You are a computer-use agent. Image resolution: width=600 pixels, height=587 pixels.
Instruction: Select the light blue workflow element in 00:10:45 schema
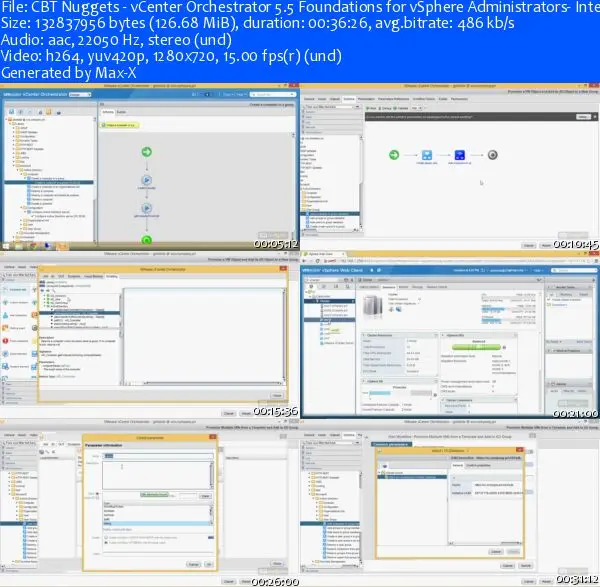pyautogui.click(x=427, y=155)
